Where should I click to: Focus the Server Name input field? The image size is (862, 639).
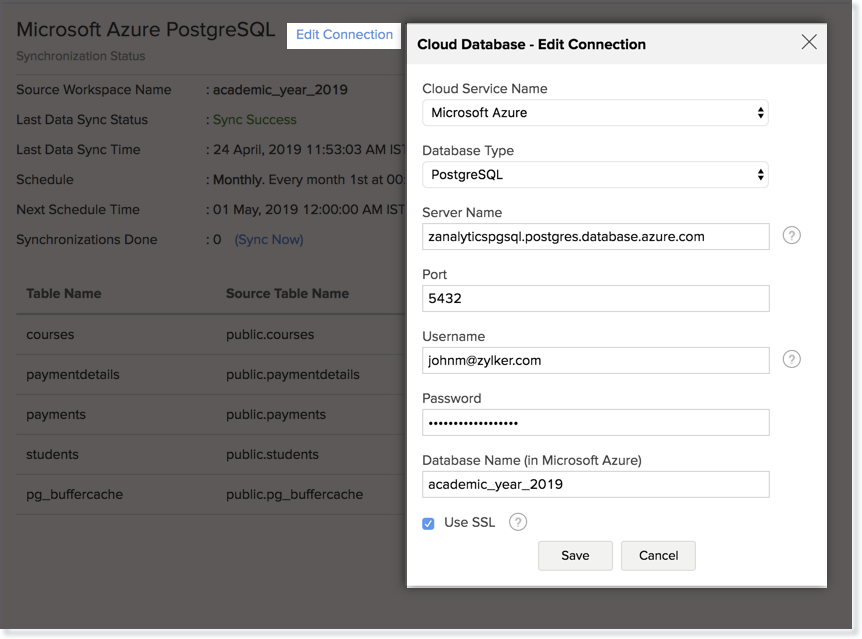(595, 237)
